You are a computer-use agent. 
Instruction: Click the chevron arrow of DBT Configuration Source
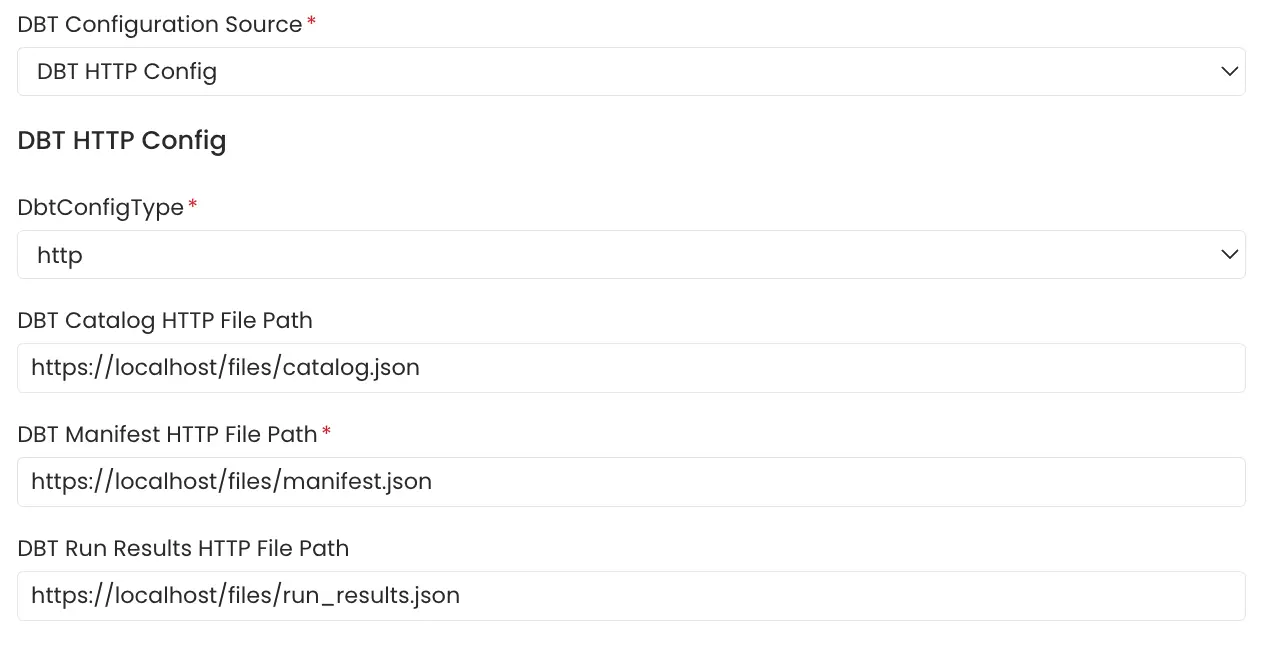click(1229, 72)
